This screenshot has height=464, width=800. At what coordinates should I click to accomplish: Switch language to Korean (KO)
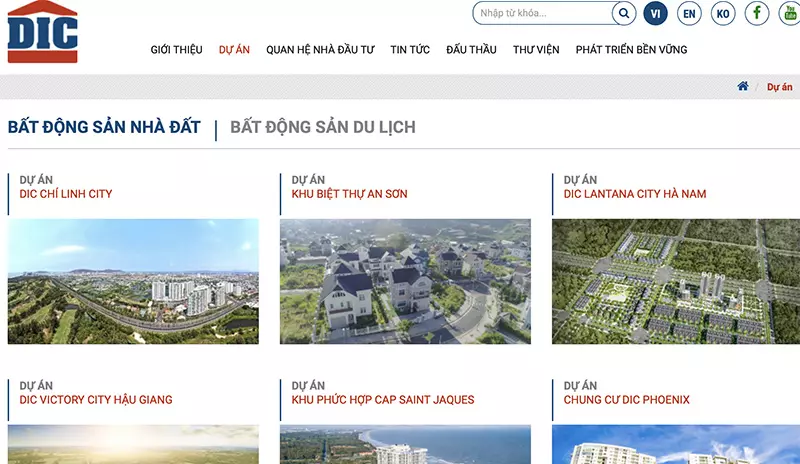(723, 13)
